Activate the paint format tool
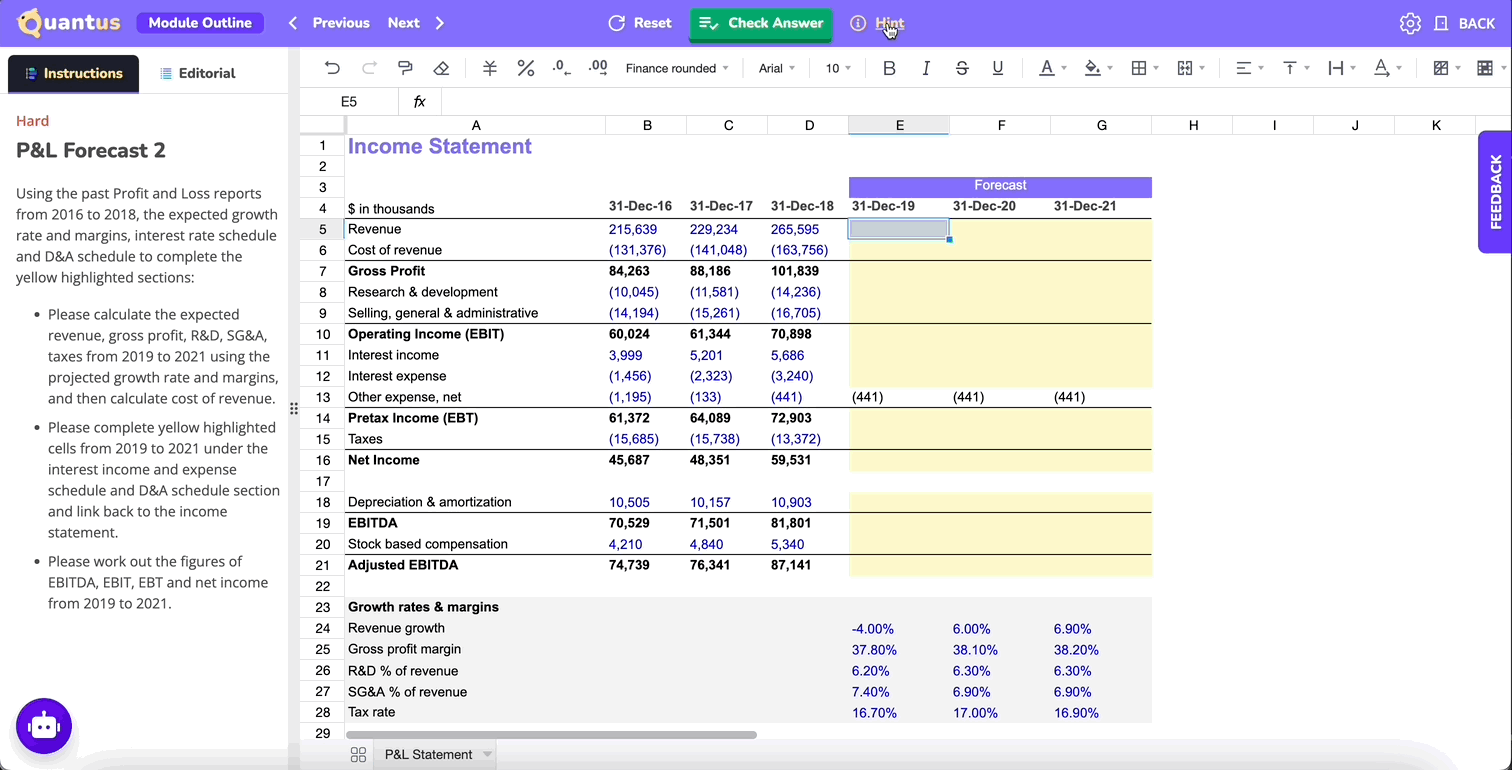Screen dimensions: 1512x770 (405, 68)
